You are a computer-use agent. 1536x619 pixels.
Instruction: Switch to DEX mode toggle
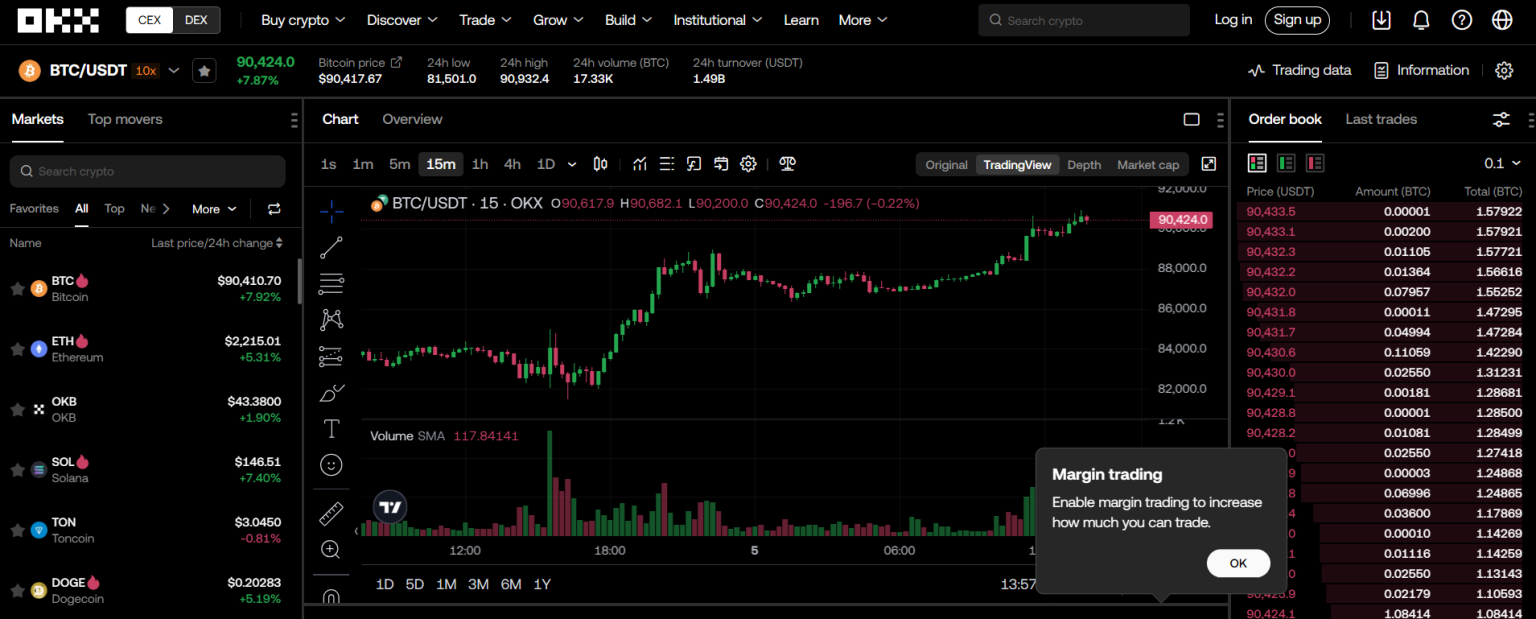(196, 20)
